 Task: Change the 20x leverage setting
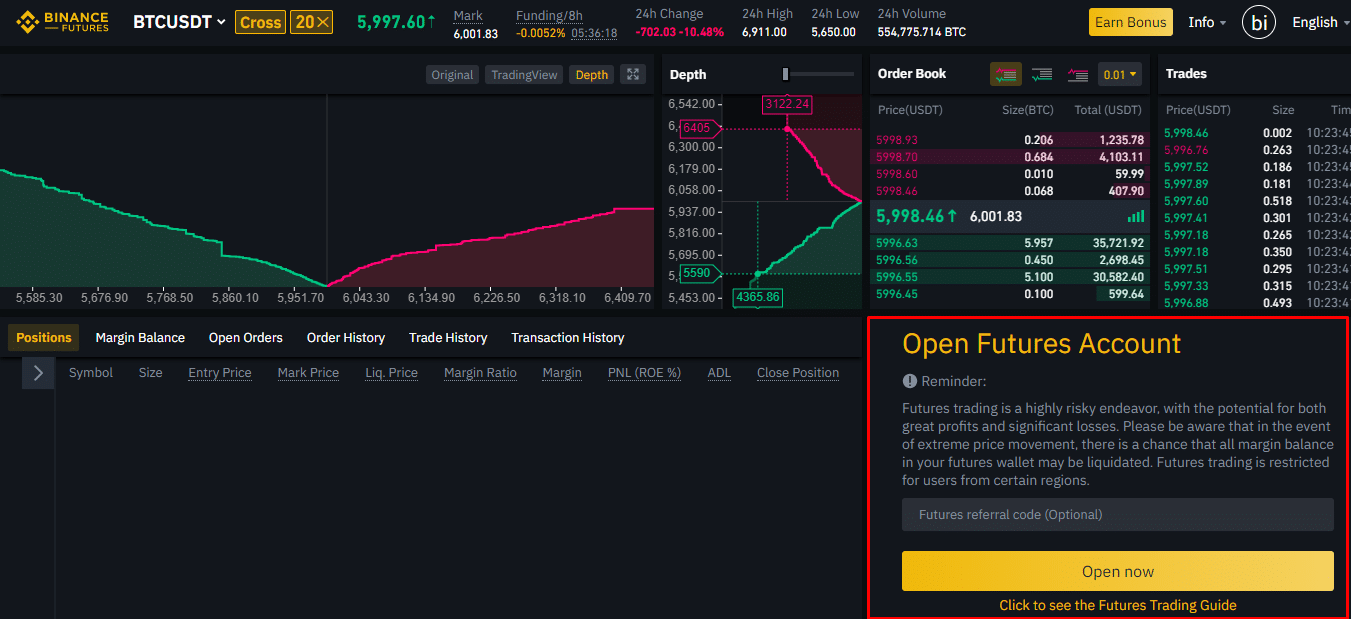tap(311, 22)
